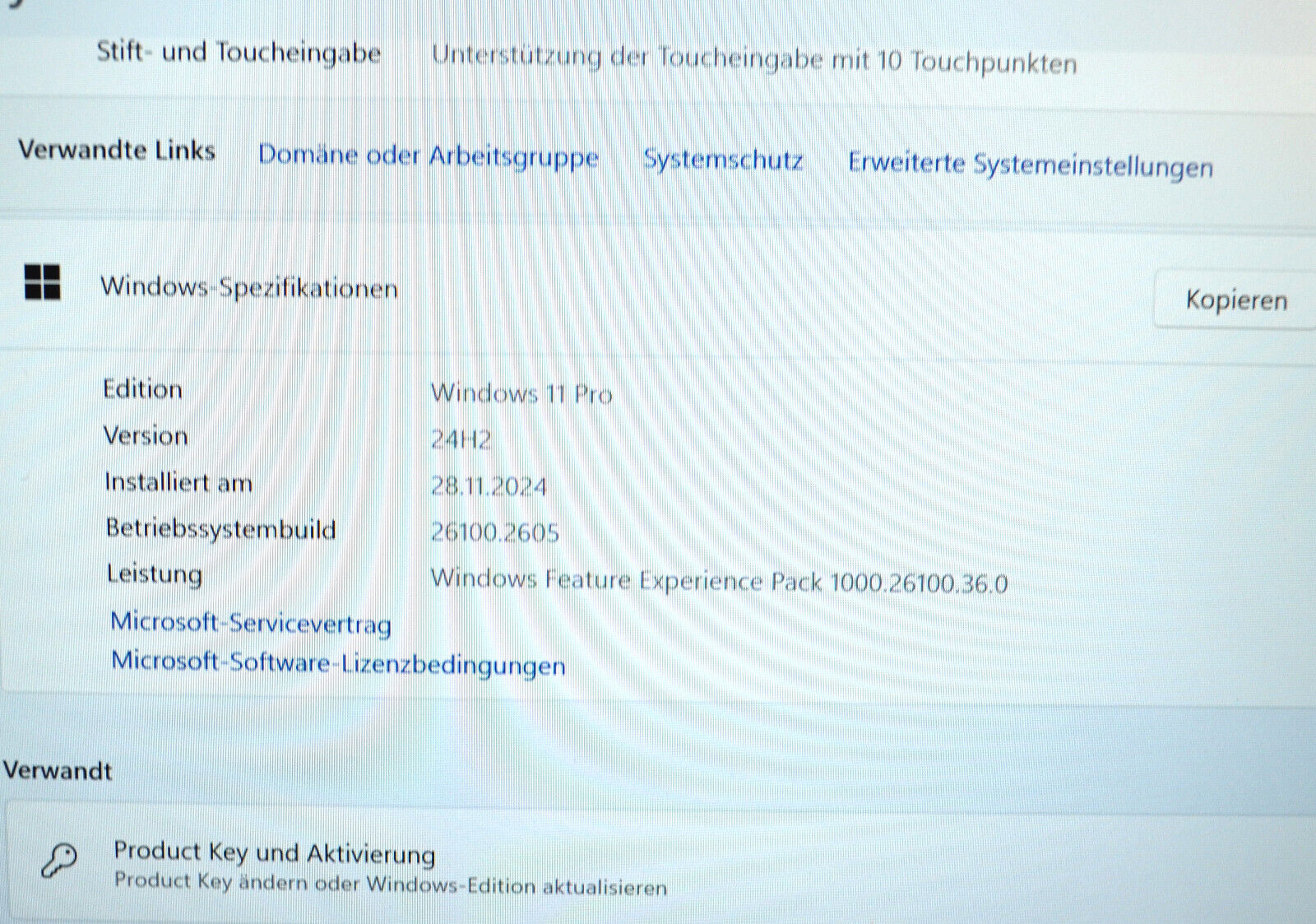Click the Verwandt section heading

click(57, 770)
